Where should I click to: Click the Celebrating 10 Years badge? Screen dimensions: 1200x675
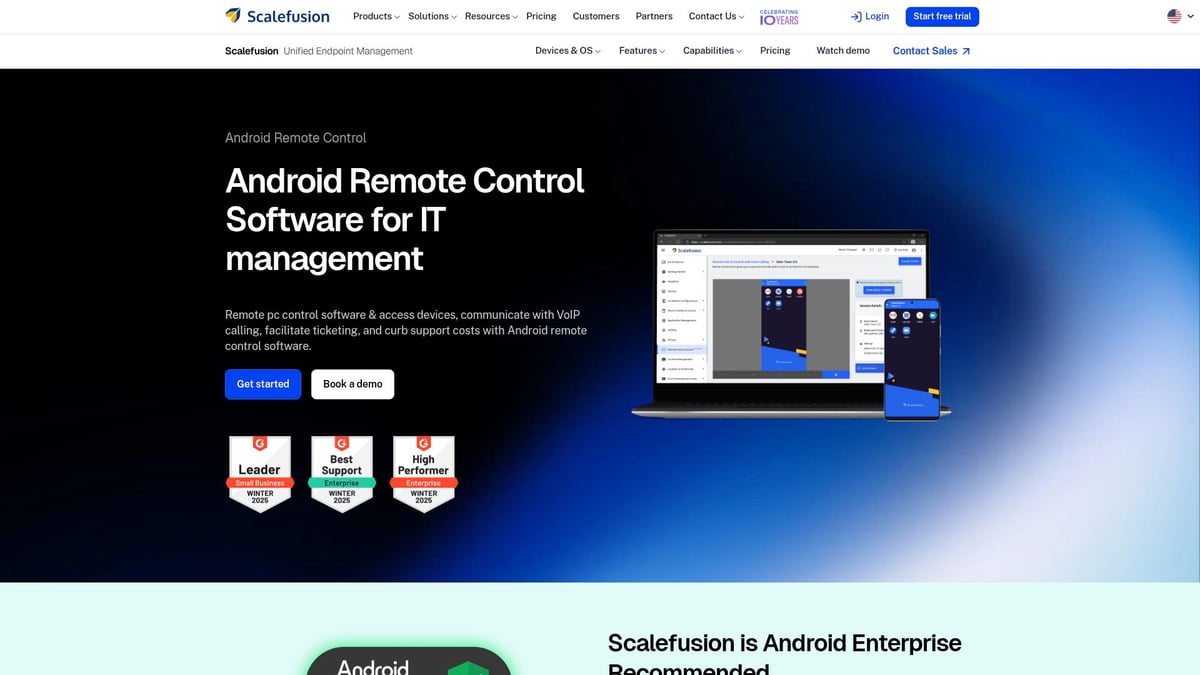point(778,16)
